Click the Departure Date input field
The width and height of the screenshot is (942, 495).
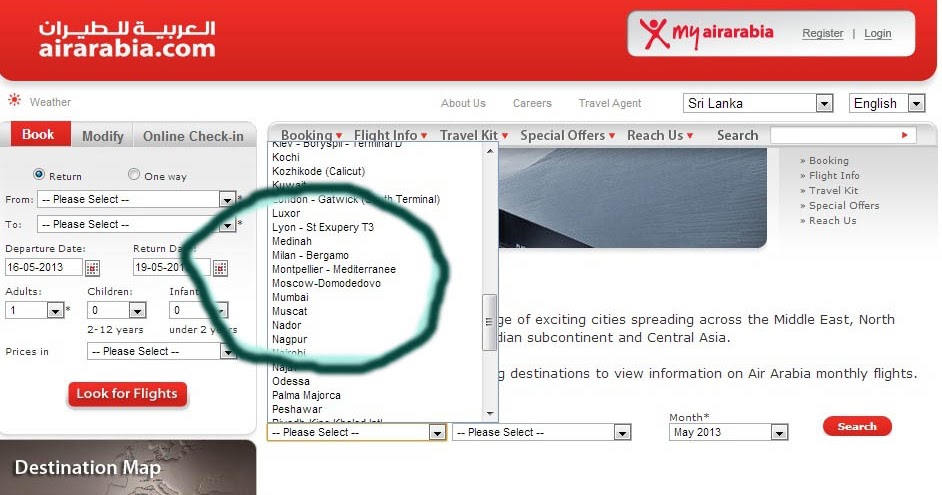coord(44,267)
